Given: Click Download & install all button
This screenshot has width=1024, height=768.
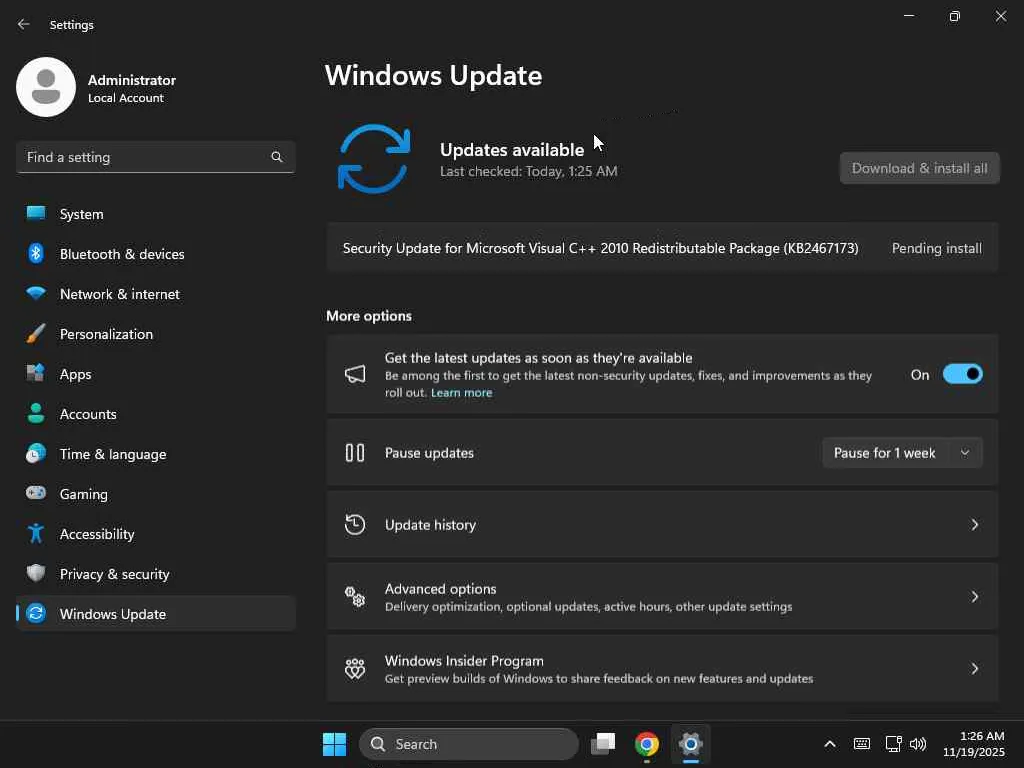Looking at the screenshot, I should pyautogui.click(x=920, y=168).
